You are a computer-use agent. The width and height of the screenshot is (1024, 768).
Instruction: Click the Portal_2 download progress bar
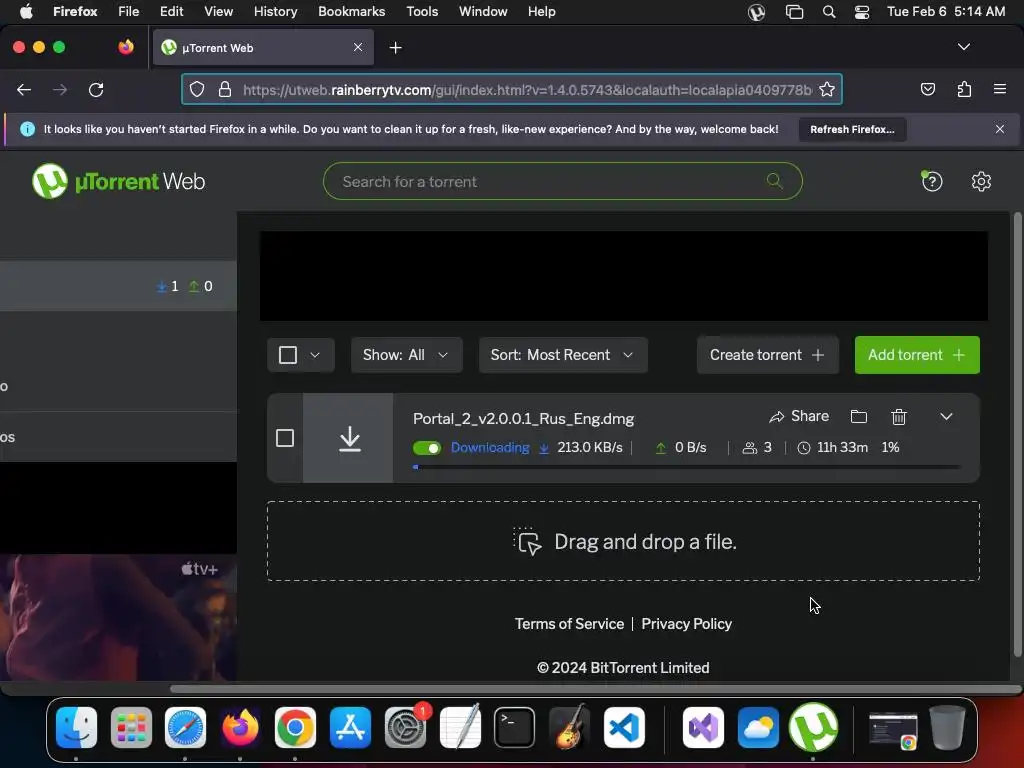(x=687, y=467)
